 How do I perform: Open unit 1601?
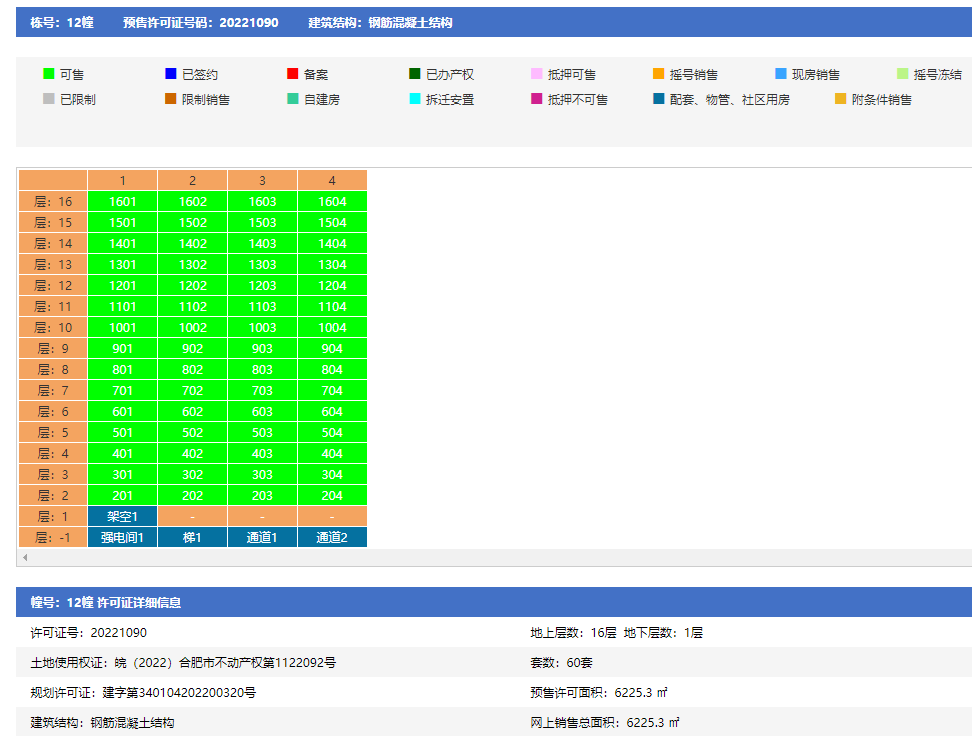coord(123,202)
